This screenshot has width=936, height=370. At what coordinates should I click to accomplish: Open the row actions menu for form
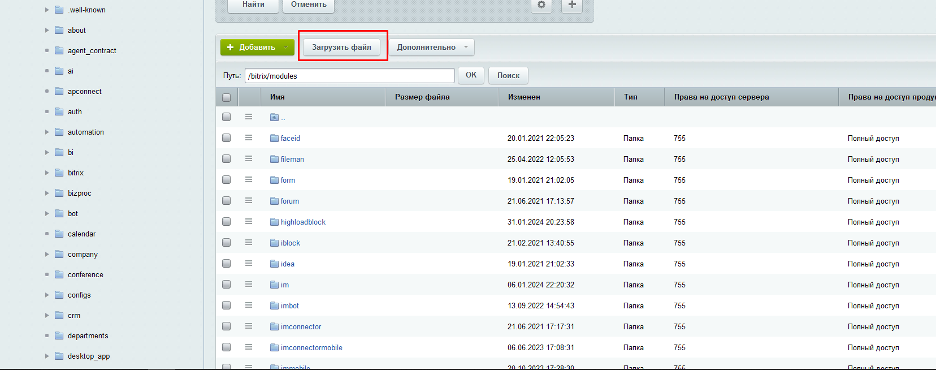point(248,180)
